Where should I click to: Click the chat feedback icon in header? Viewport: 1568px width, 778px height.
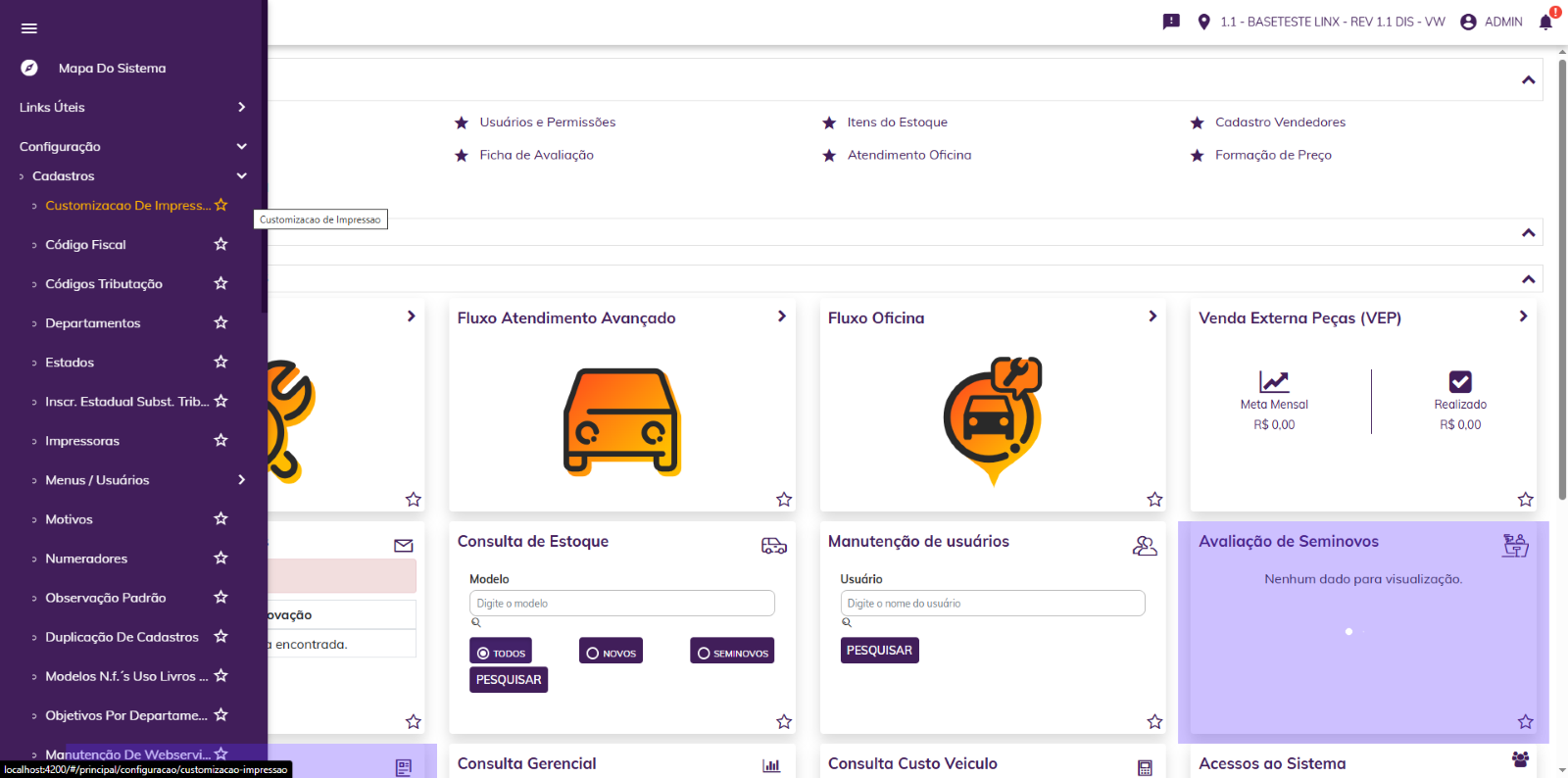click(1171, 22)
